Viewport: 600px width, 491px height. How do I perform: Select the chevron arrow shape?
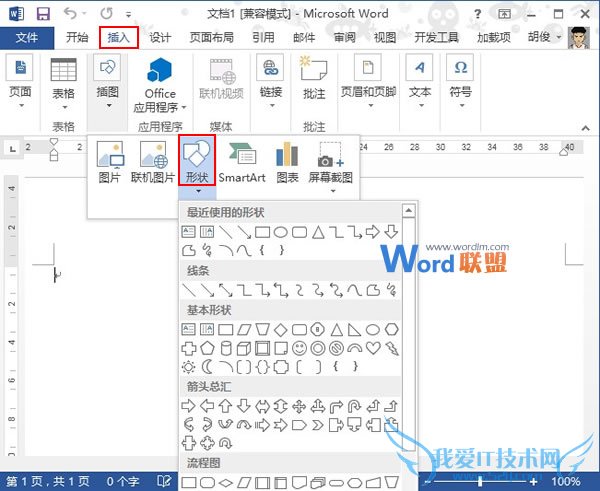pyautogui.click(x=318, y=425)
